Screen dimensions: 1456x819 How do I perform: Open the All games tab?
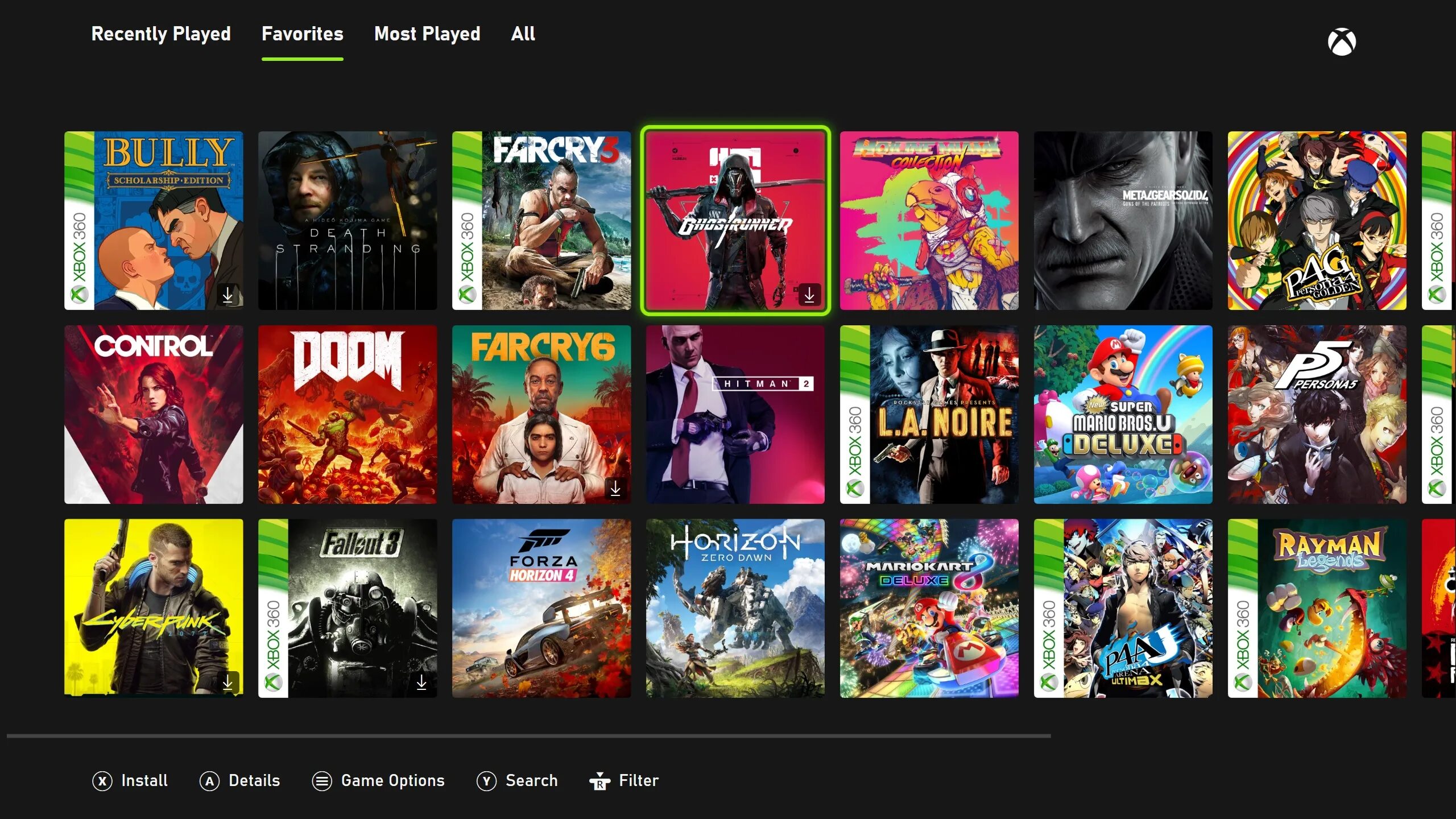523,34
